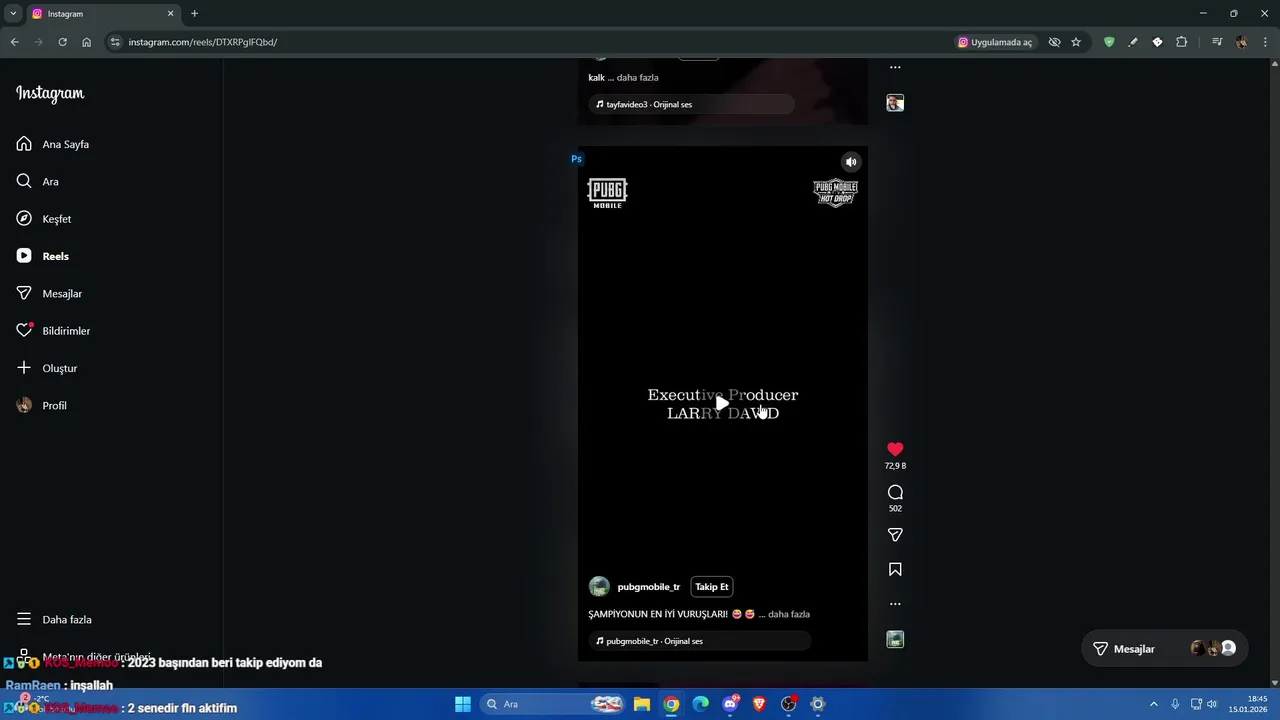
Task: Open the audio thumbnail of tayfavideo3 reel
Action: click(x=895, y=103)
